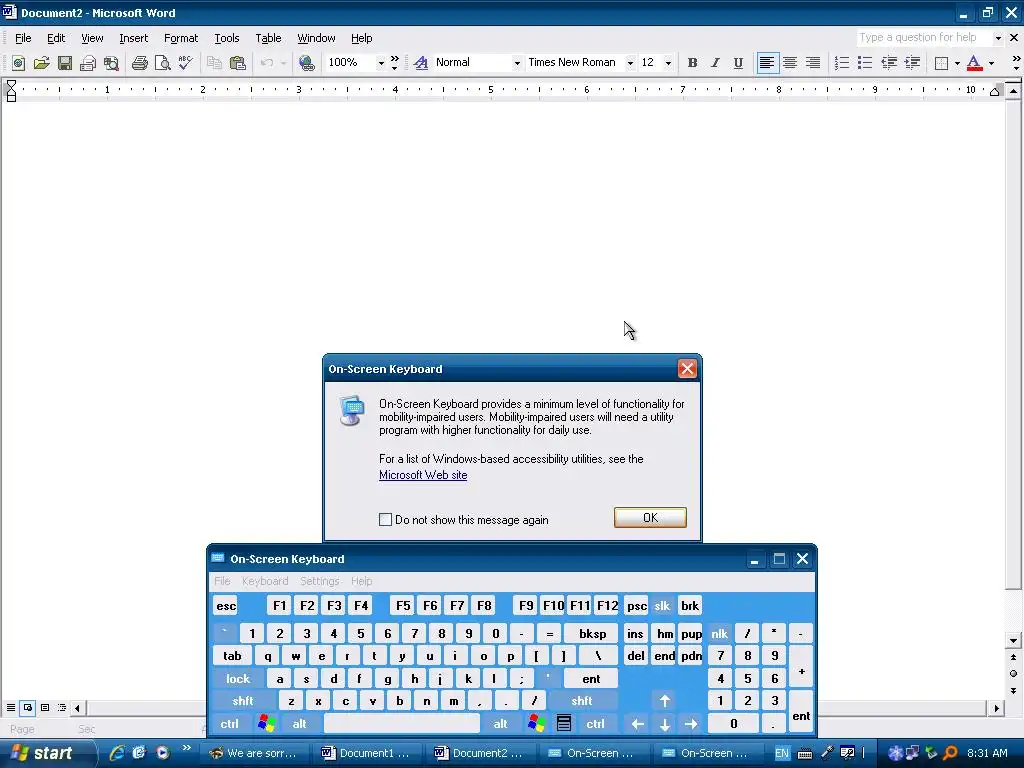This screenshot has width=1024, height=768.
Task: Open Times New Roman font dropdown
Action: [x=630, y=63]
